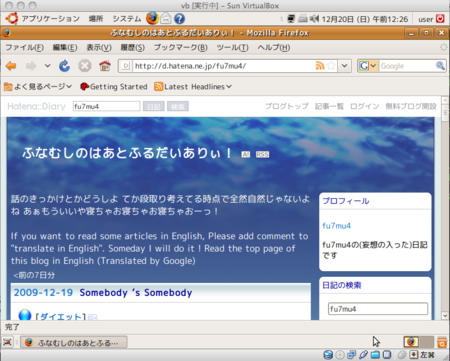The height and width of the screenshot is (361, 450).
Task: Click the 検索 button in the Hatena header
Action: (178, 106)
